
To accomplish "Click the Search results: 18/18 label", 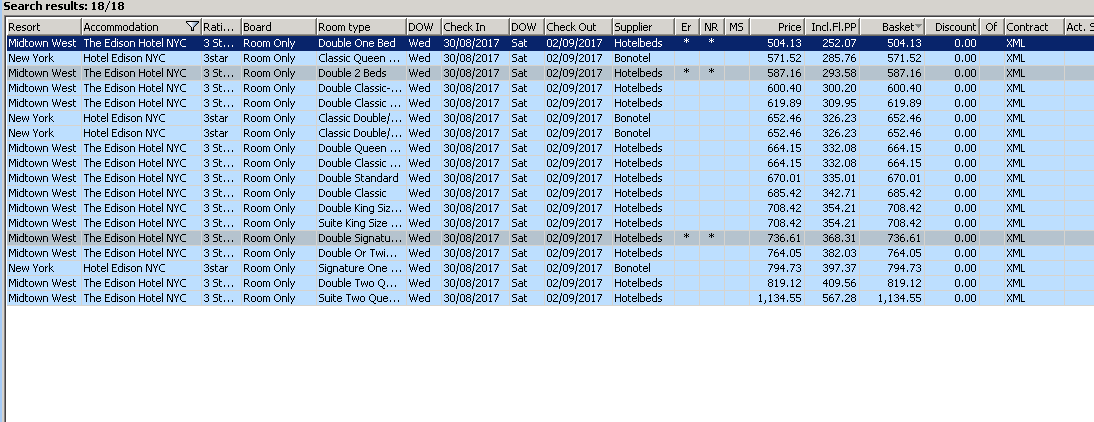I will point(63,6).
